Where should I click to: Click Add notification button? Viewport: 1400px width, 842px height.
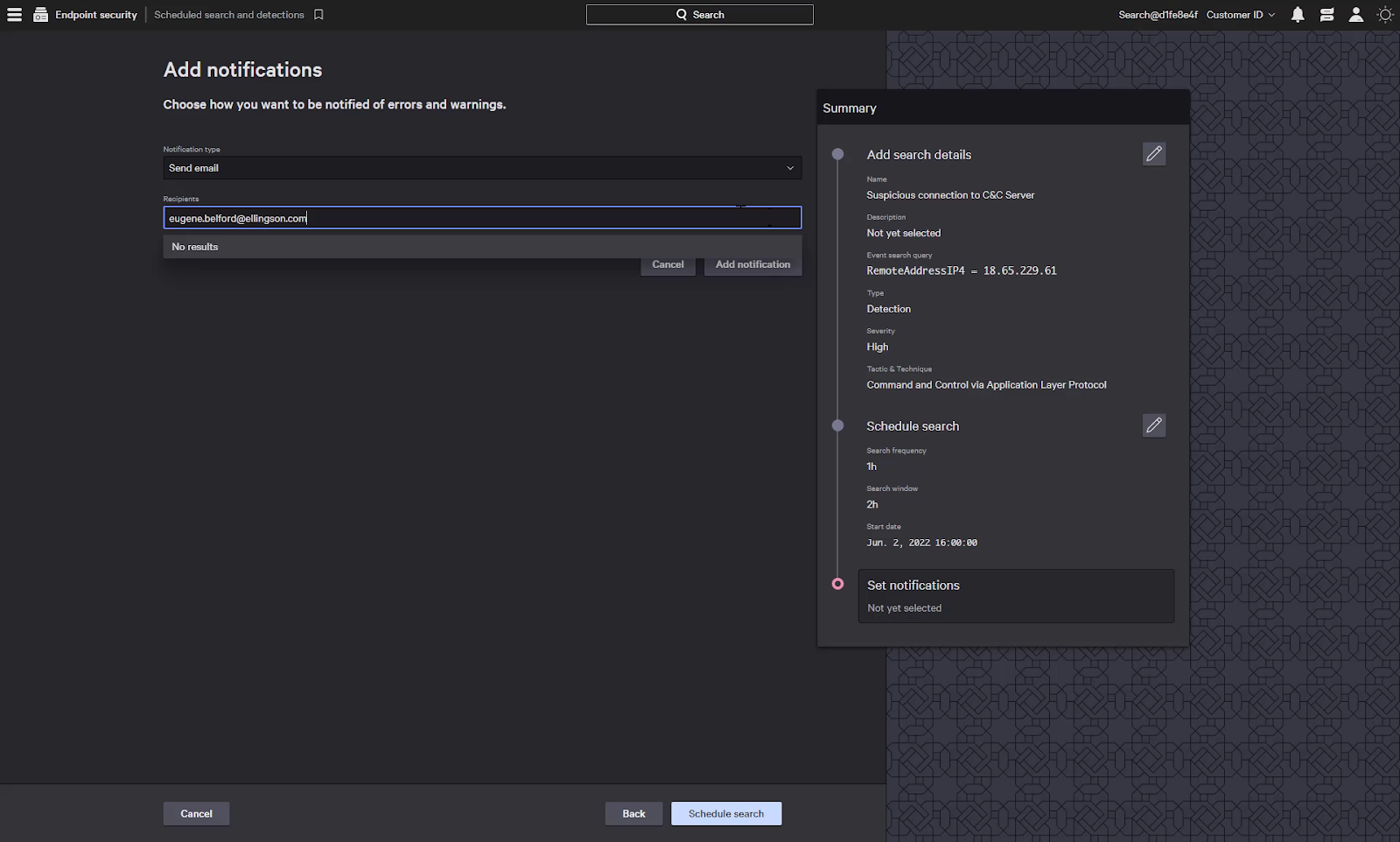(752, 264)
